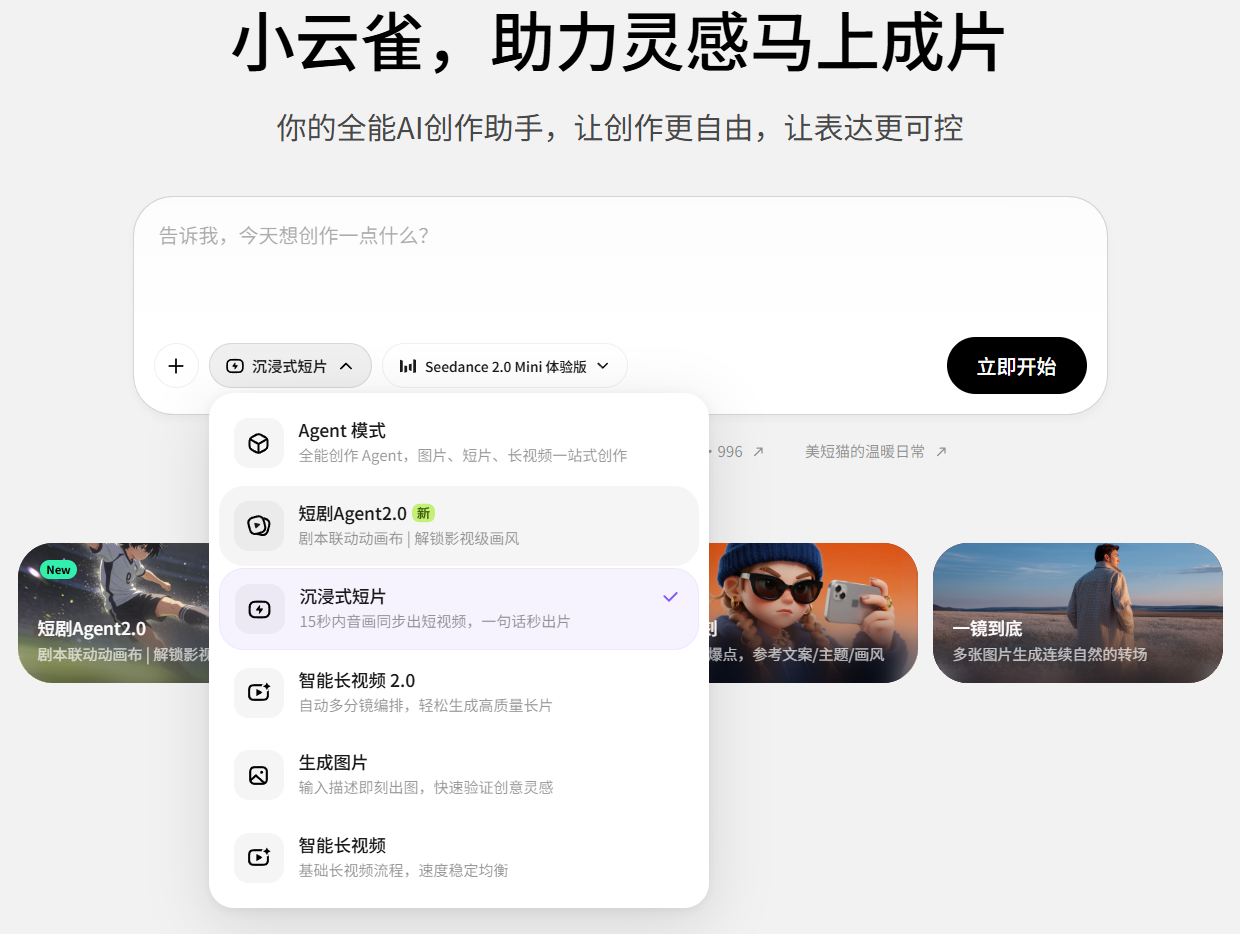This screenshot has height=934, width=1240.
Task: Click the 一镜到底 card title text
Action: (x=987, y=629)
